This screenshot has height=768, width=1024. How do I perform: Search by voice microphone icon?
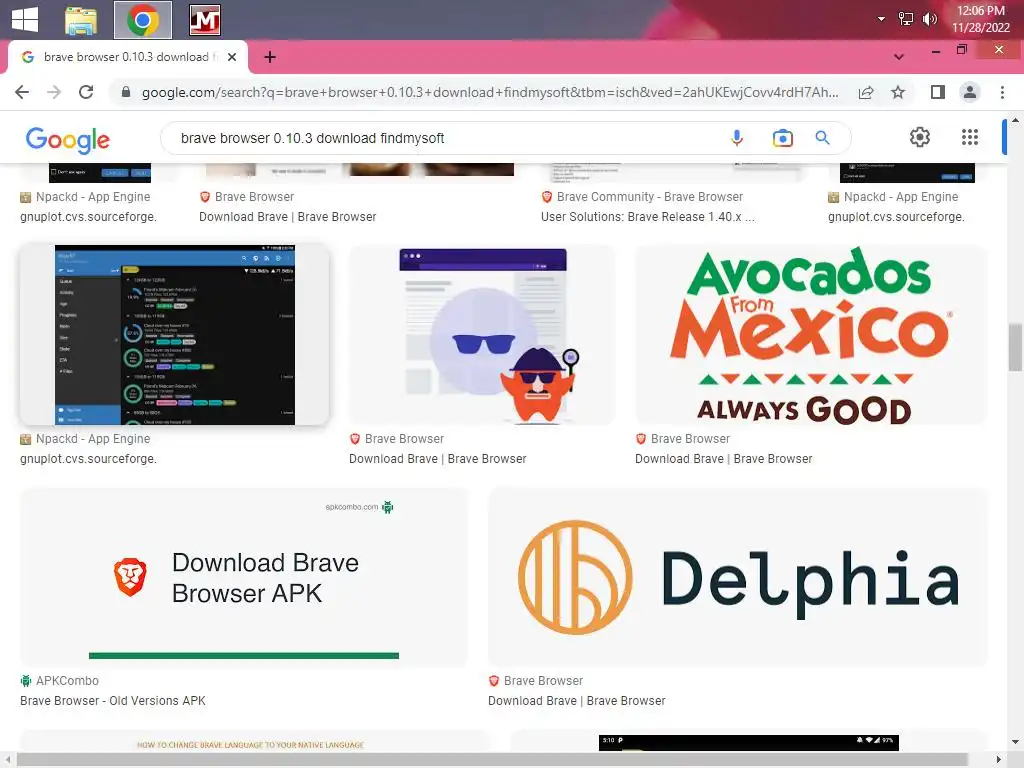(737, 138)
